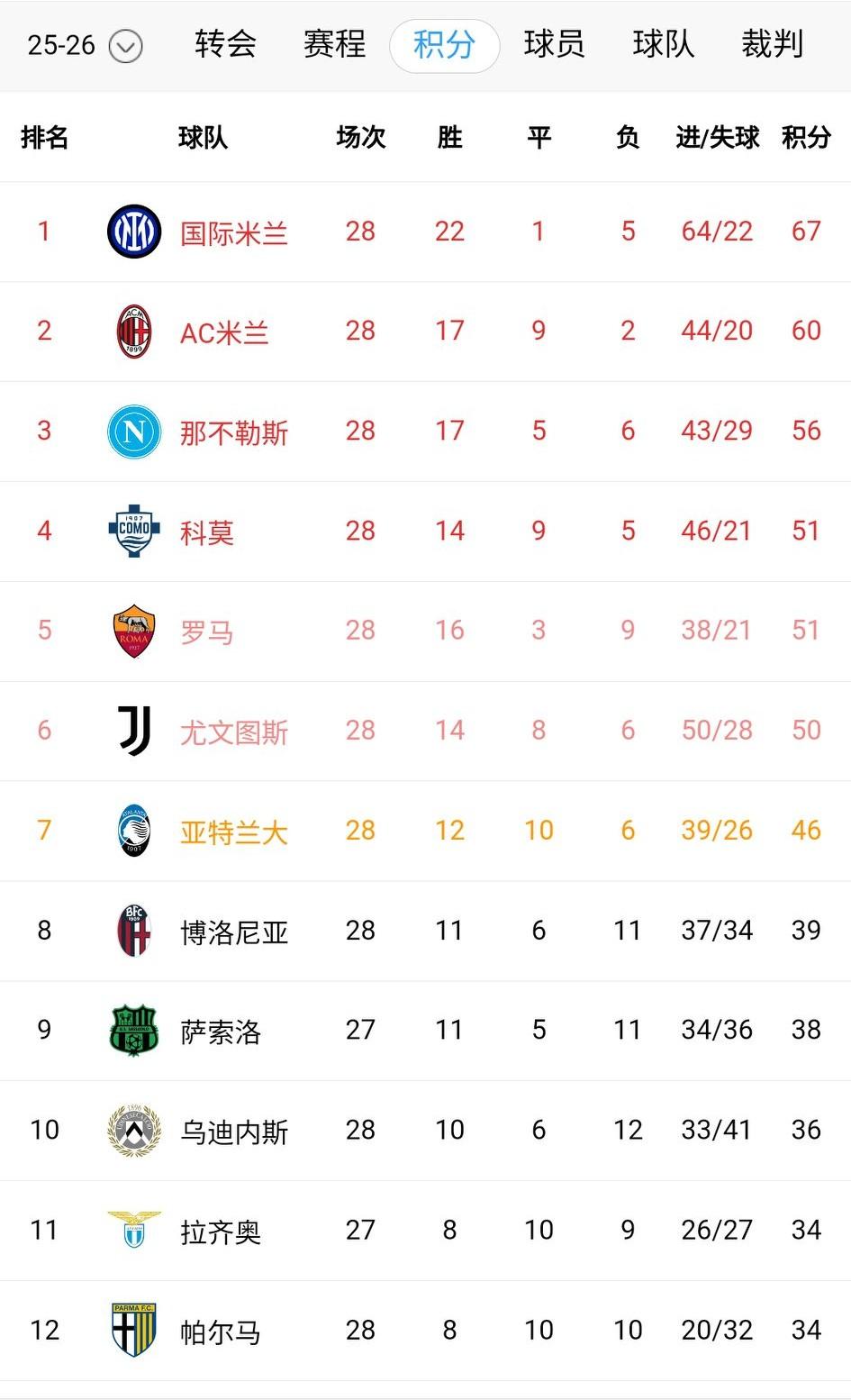
Task: Open the 转会 section
Action: [223, 44]
